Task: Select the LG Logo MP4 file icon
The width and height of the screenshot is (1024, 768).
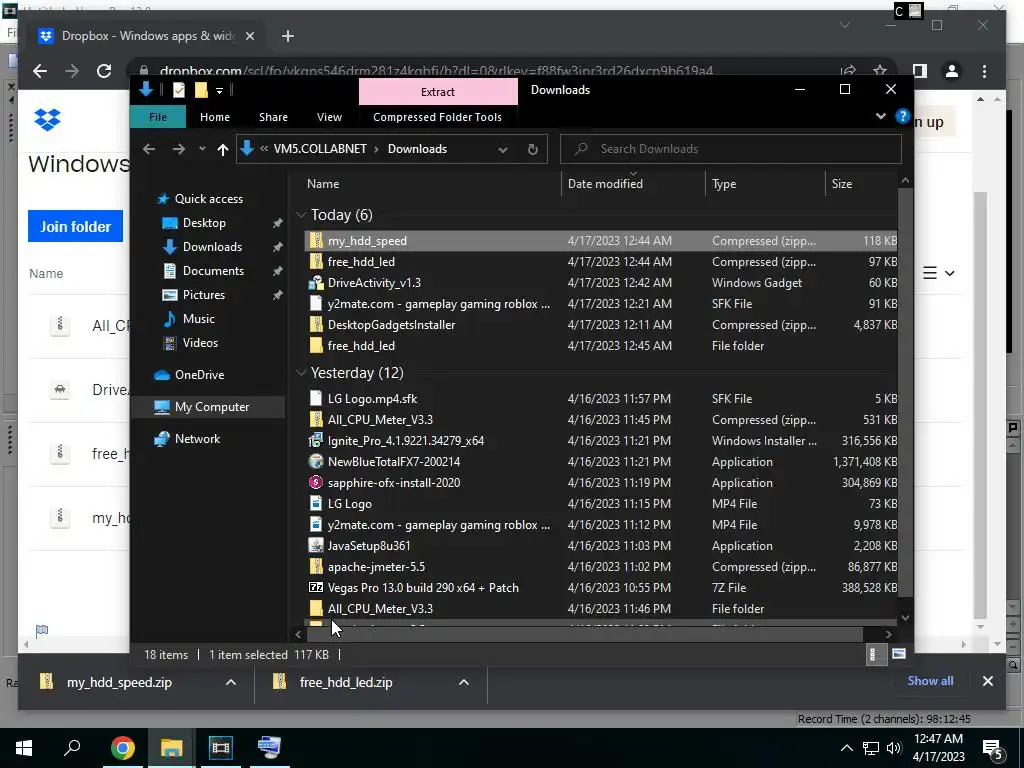Action: pyautogui.click(x=316, y=504)
